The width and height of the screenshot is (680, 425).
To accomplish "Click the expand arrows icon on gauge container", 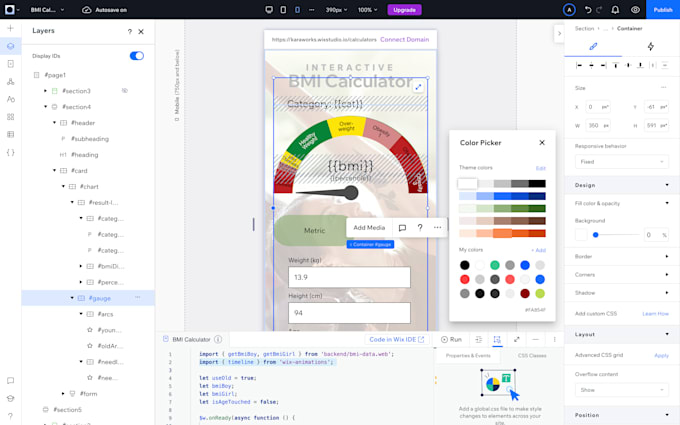I will coord(418,87).
